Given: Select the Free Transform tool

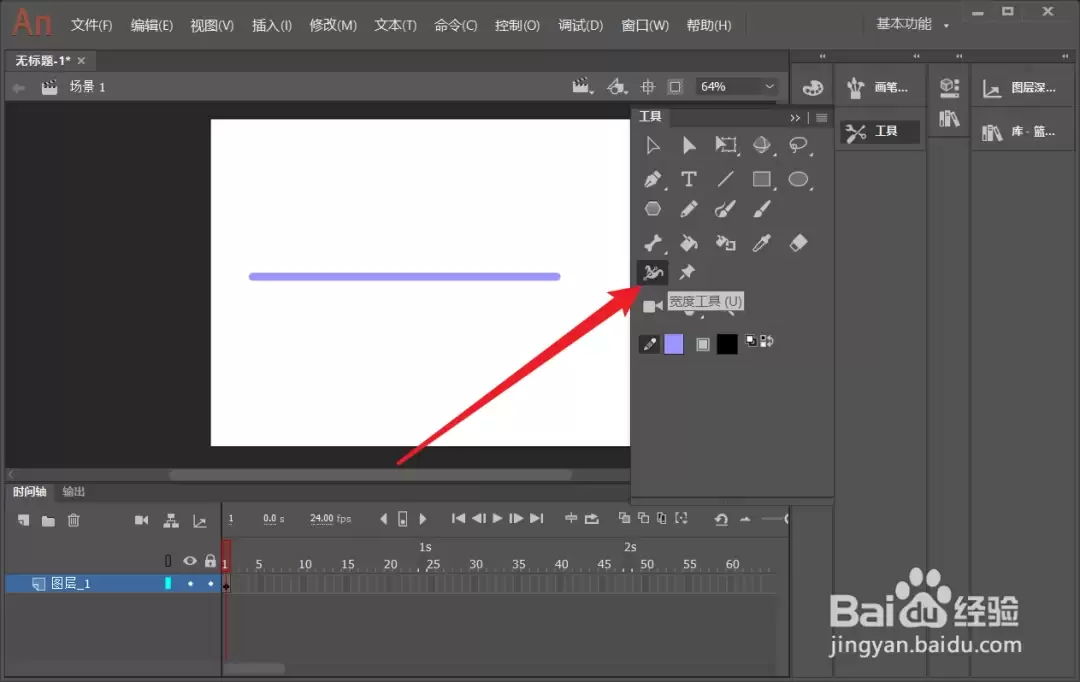Looking at the screenshot, I should click(725, 145).
